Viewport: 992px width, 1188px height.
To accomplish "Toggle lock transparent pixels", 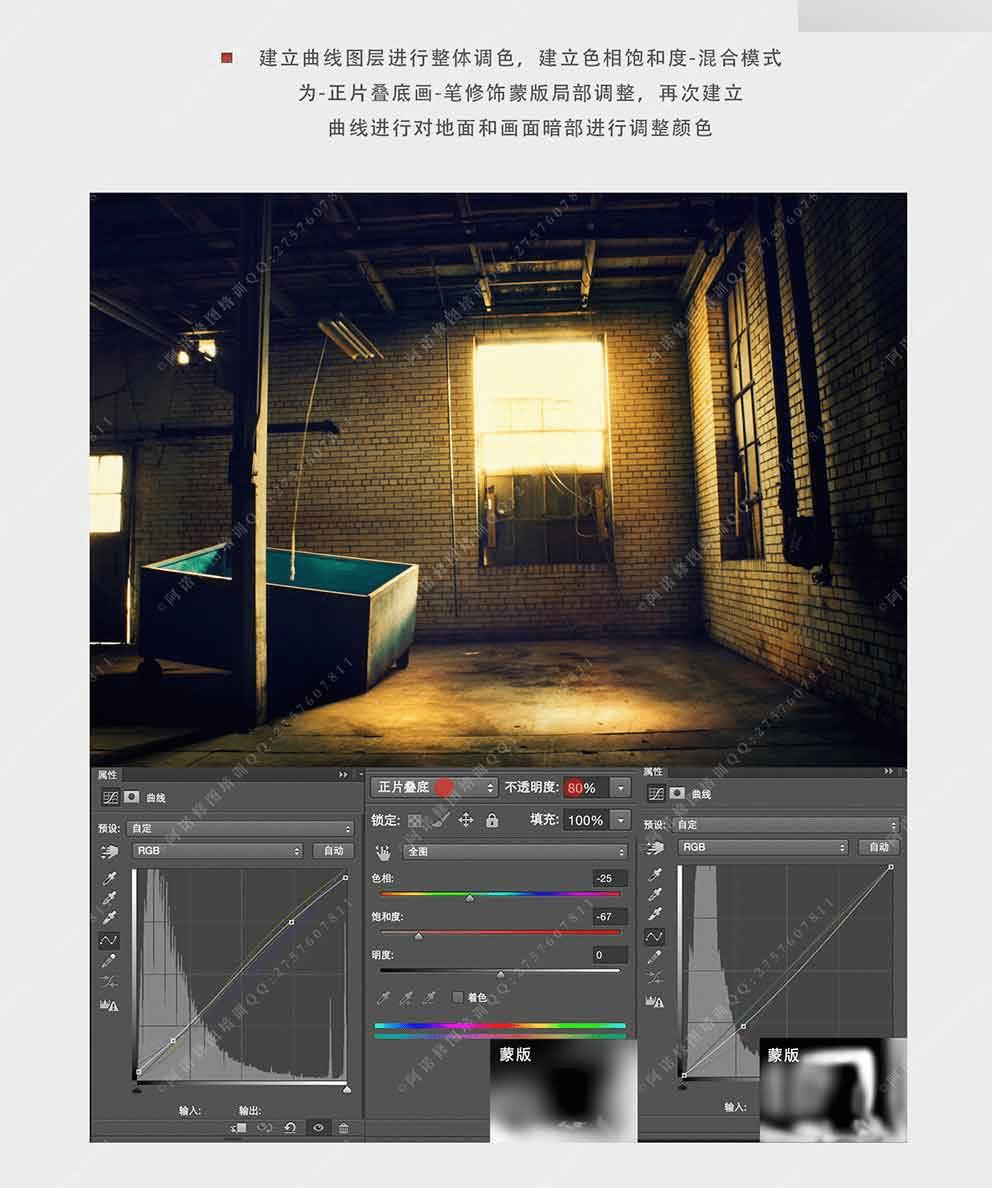I will [x=415, y=821].
